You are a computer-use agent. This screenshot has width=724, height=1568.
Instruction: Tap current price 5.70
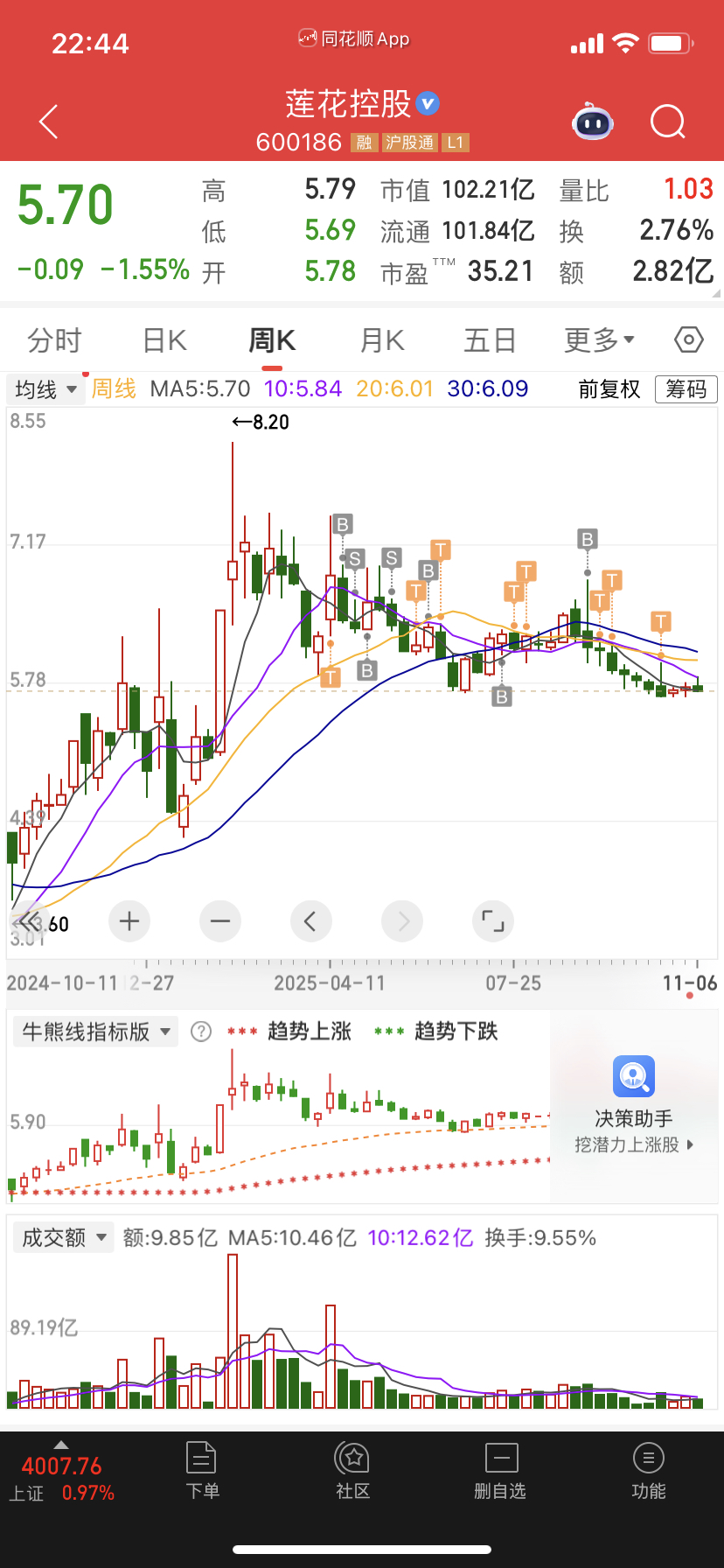coord(66,206)
